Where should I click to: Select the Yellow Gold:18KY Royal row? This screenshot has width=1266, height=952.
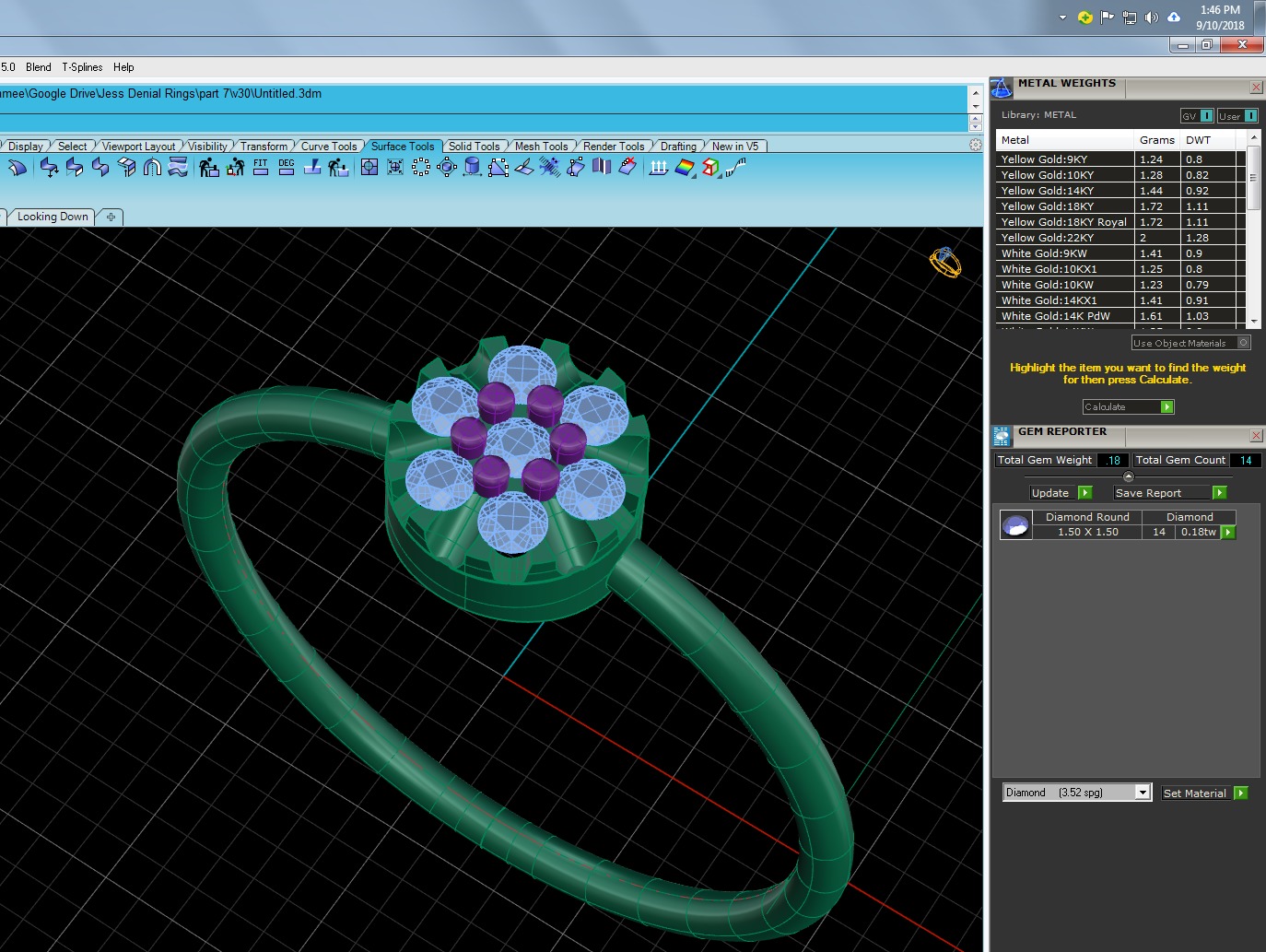click(x=1120, y=222)
